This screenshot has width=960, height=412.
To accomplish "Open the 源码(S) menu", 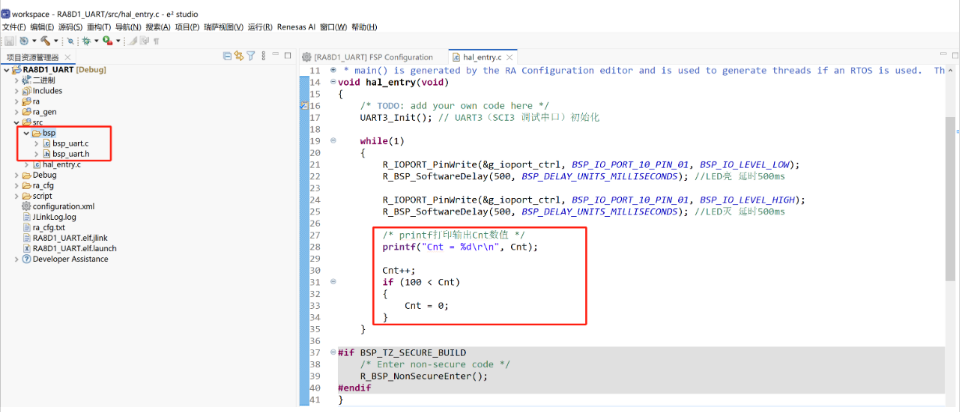I will coord(70,28).
